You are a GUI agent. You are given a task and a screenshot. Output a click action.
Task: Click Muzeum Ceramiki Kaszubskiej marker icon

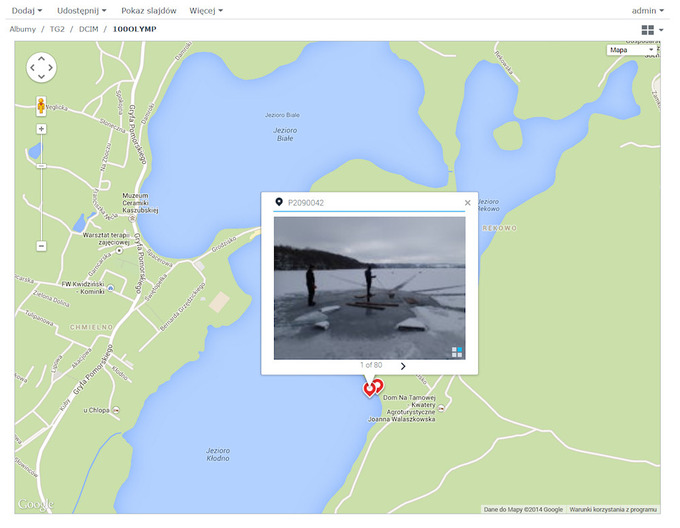(132, 219)
